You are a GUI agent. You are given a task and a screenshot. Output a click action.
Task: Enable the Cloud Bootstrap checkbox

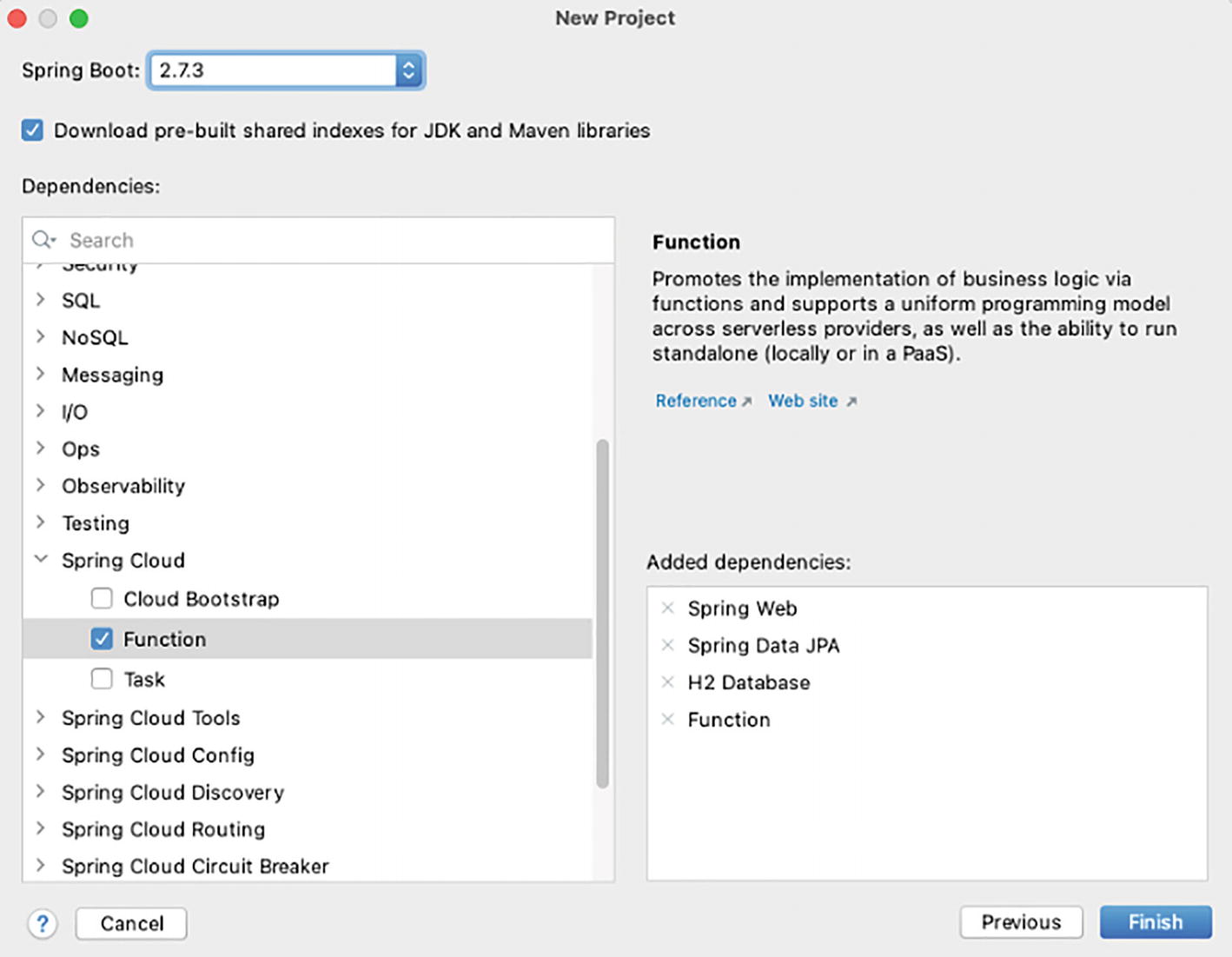point(102,599)
